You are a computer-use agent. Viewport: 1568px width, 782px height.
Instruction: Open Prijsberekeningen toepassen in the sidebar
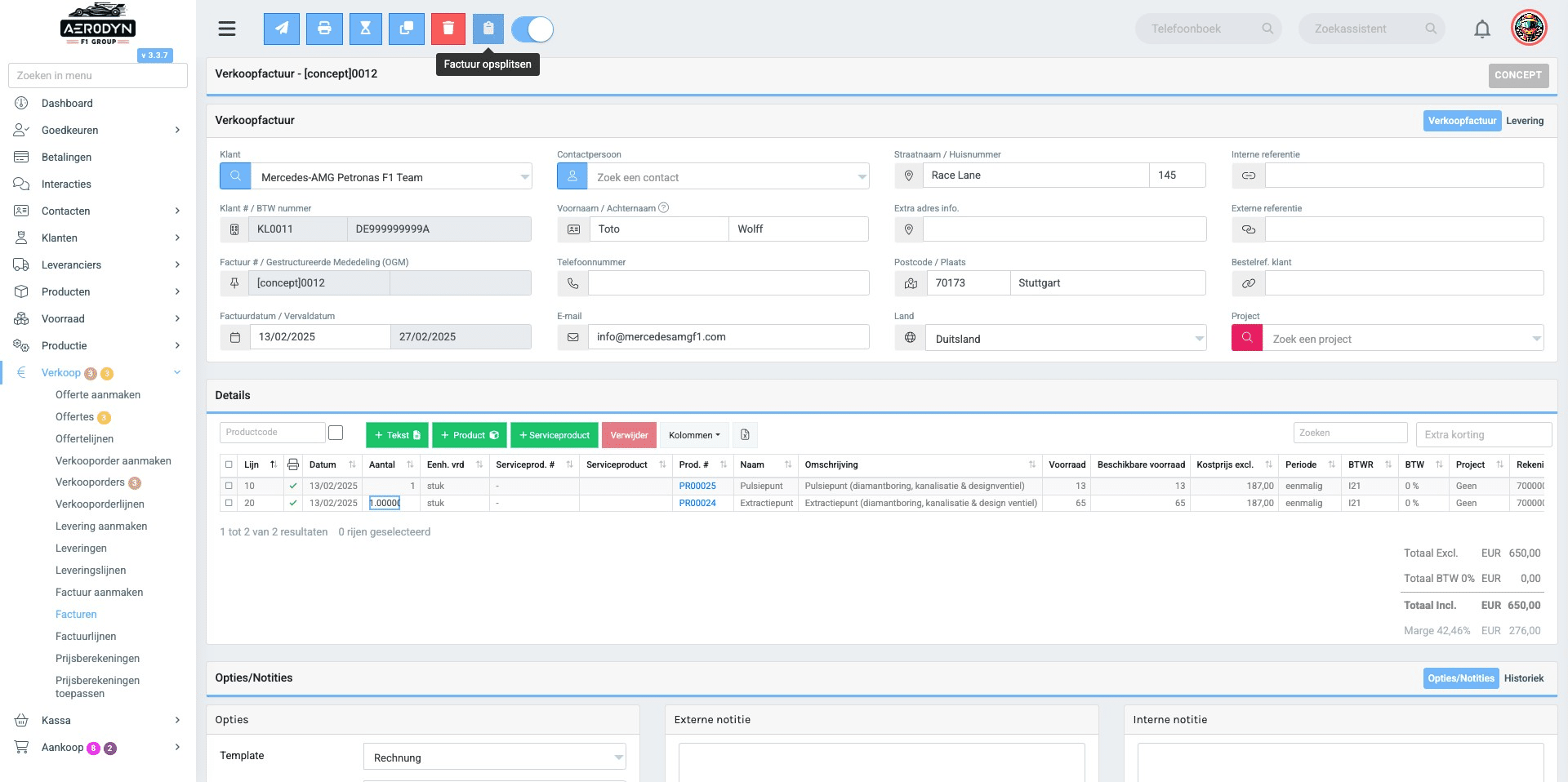coord(97,686)
